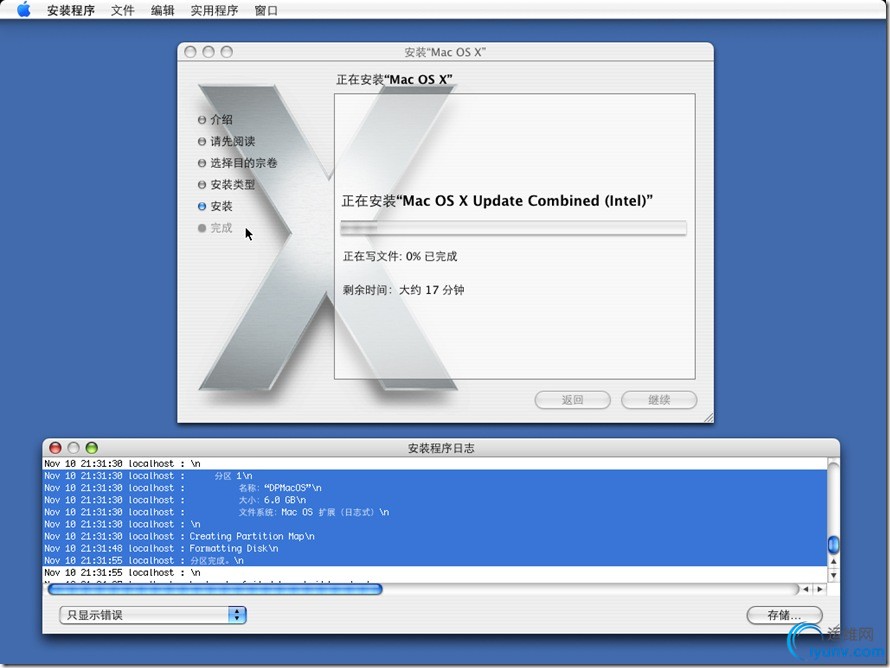890x668 pixels.
Task: Open the 安装程序 menu
Action: tap(70, 11)
